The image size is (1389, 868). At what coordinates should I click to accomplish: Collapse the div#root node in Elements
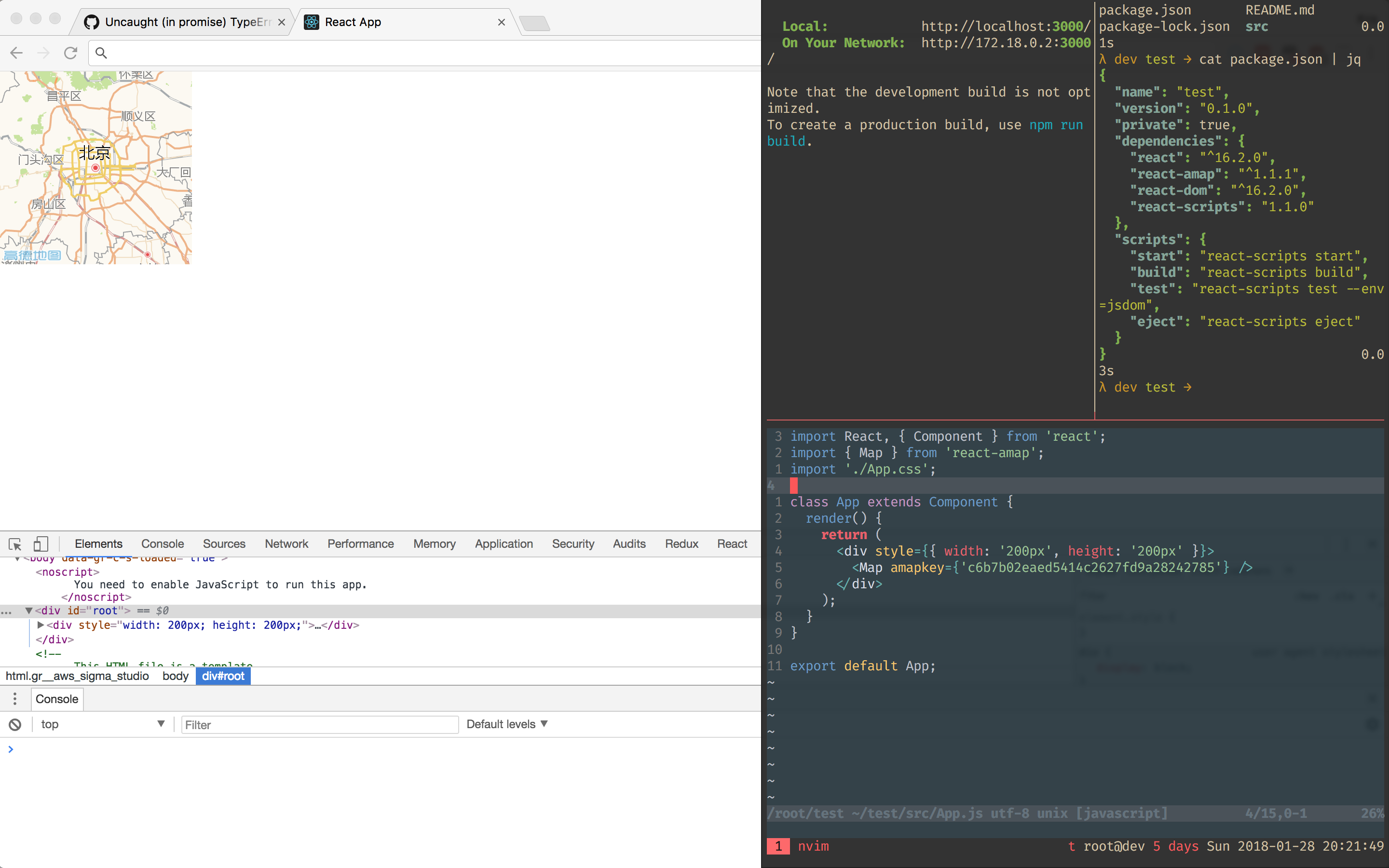(x=29, y=610)
